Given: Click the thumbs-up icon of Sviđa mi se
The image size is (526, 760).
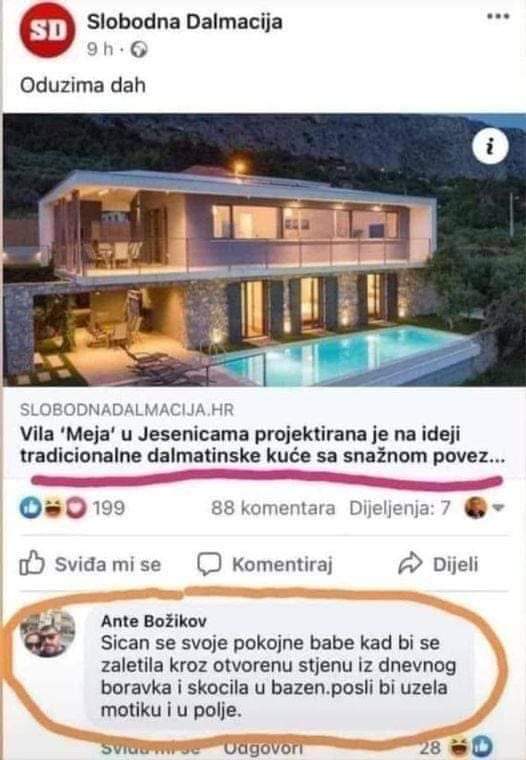Looking at the screenshot, I should tap(32, 563).
